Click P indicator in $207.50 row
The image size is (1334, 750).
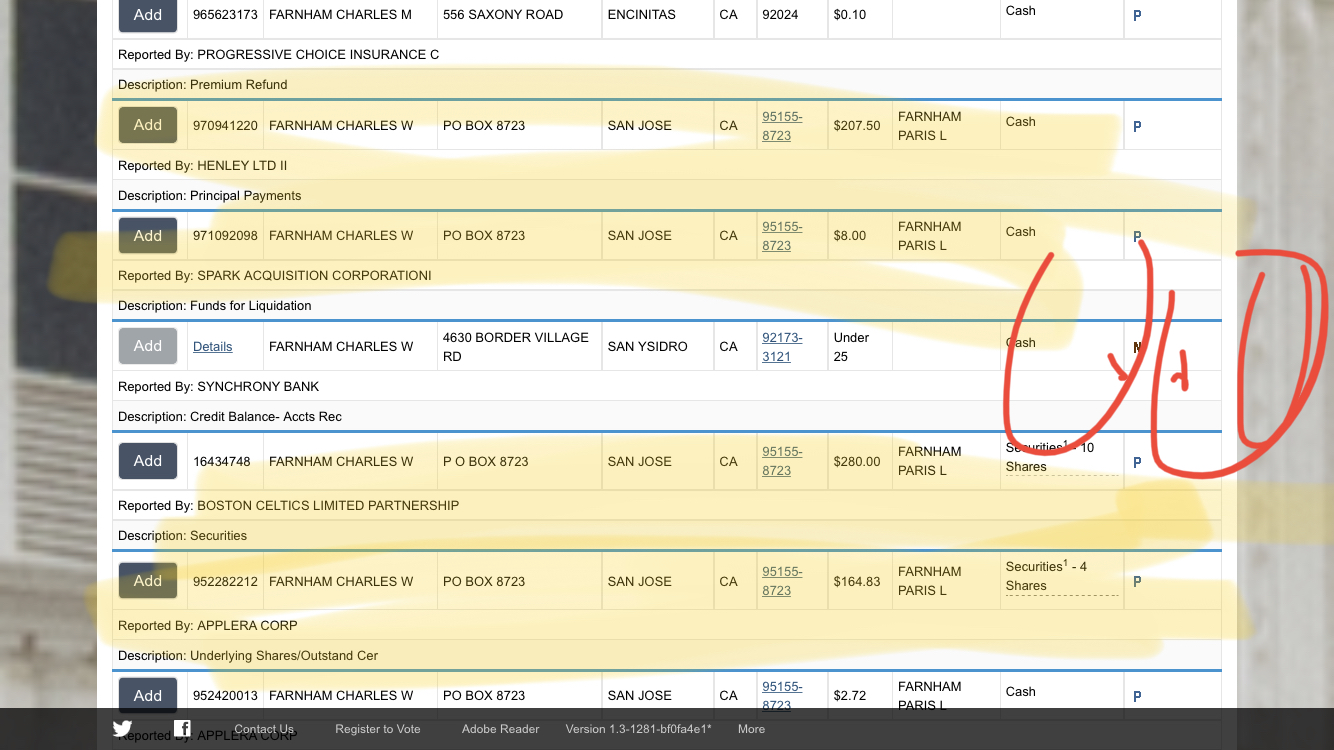1137,127
